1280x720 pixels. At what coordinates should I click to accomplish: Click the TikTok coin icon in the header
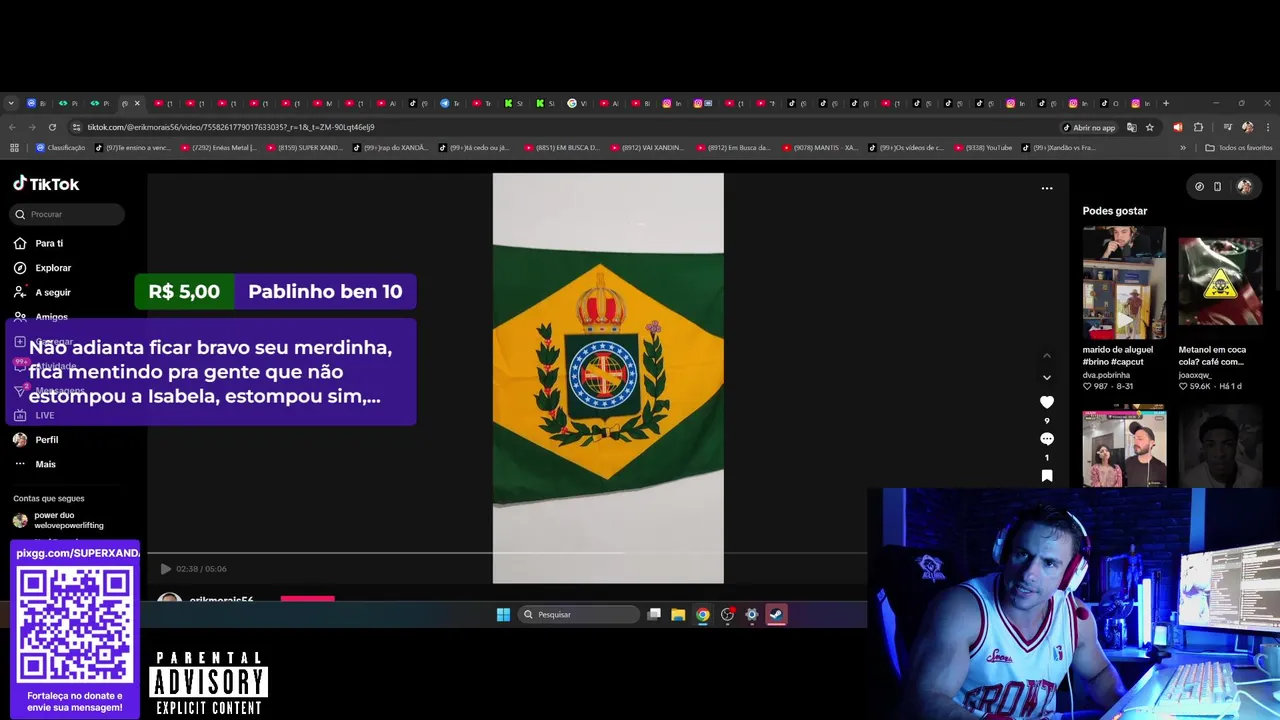1199,186
